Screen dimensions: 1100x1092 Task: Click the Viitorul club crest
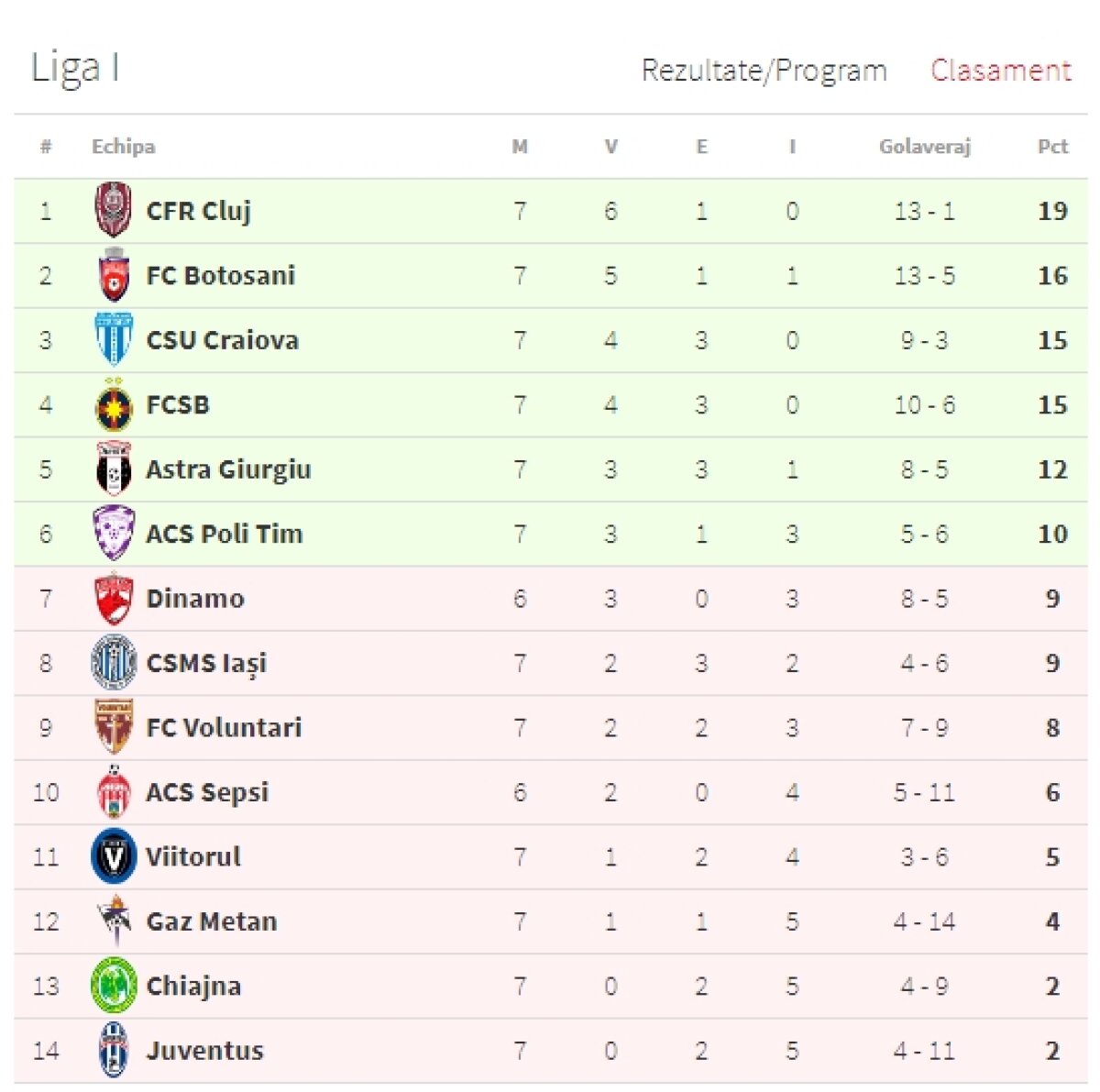[x=114, y=856]
